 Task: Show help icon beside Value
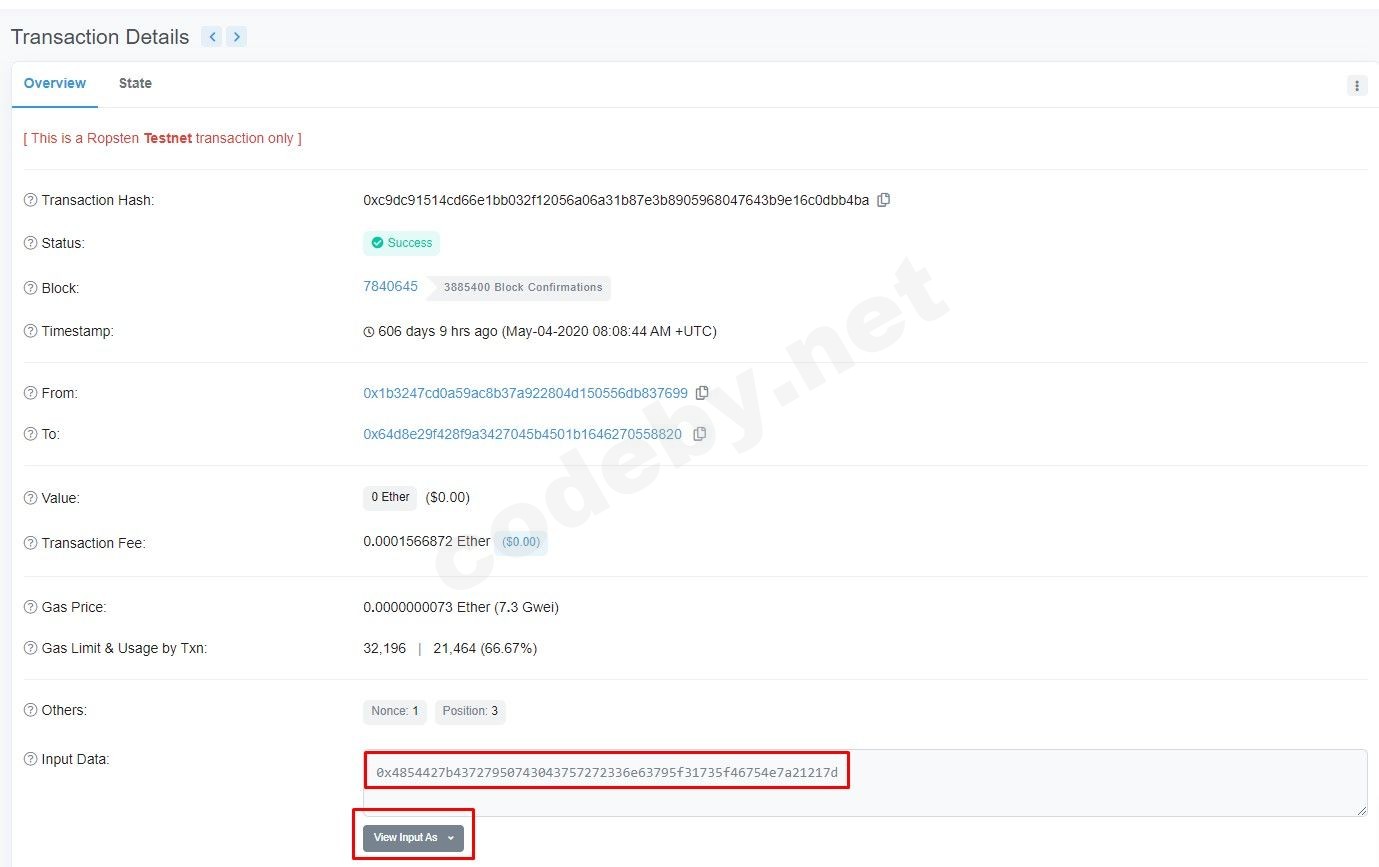tap(30, 498)
